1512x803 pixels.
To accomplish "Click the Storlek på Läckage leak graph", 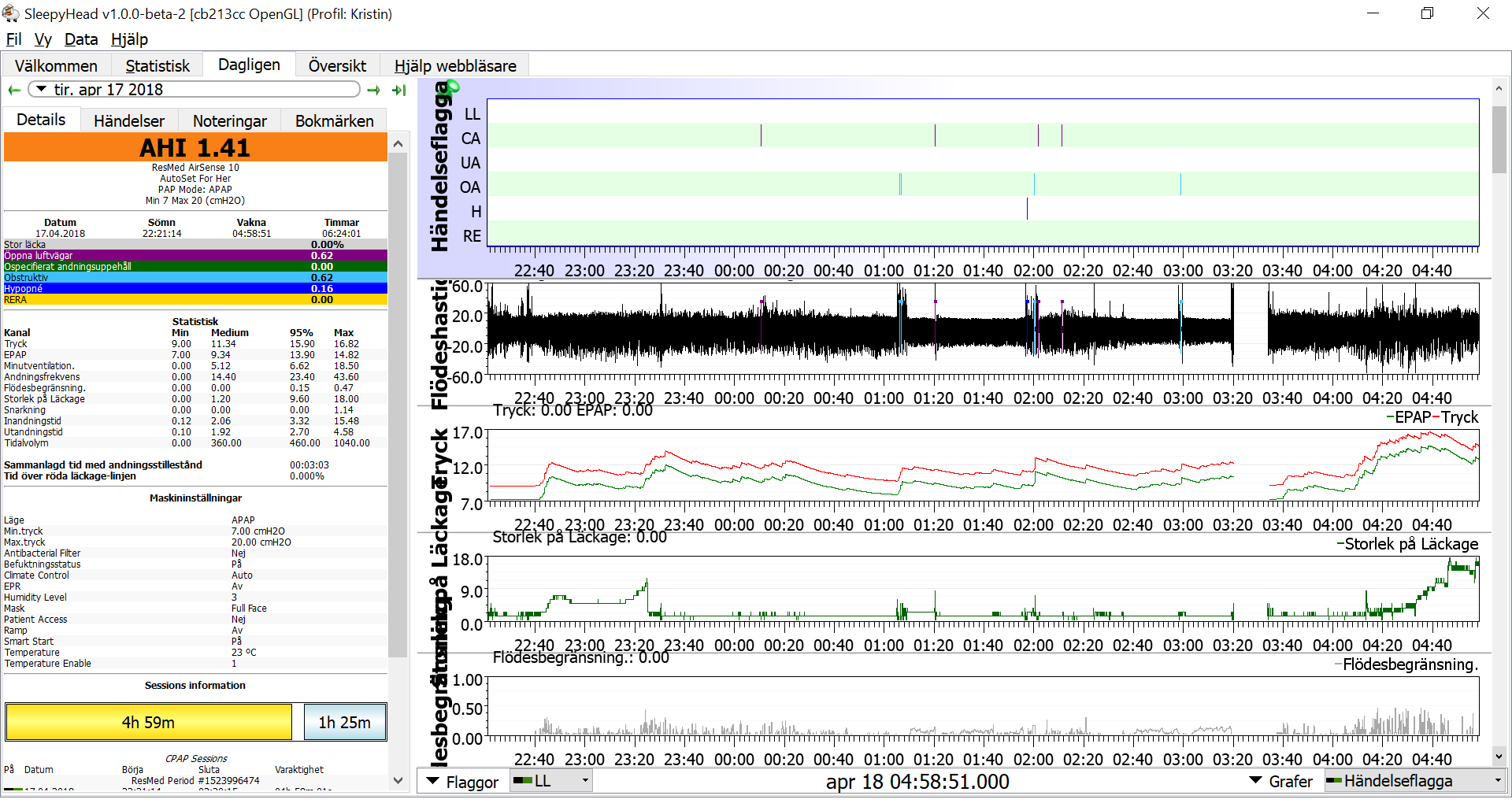I will click(983, 590).
